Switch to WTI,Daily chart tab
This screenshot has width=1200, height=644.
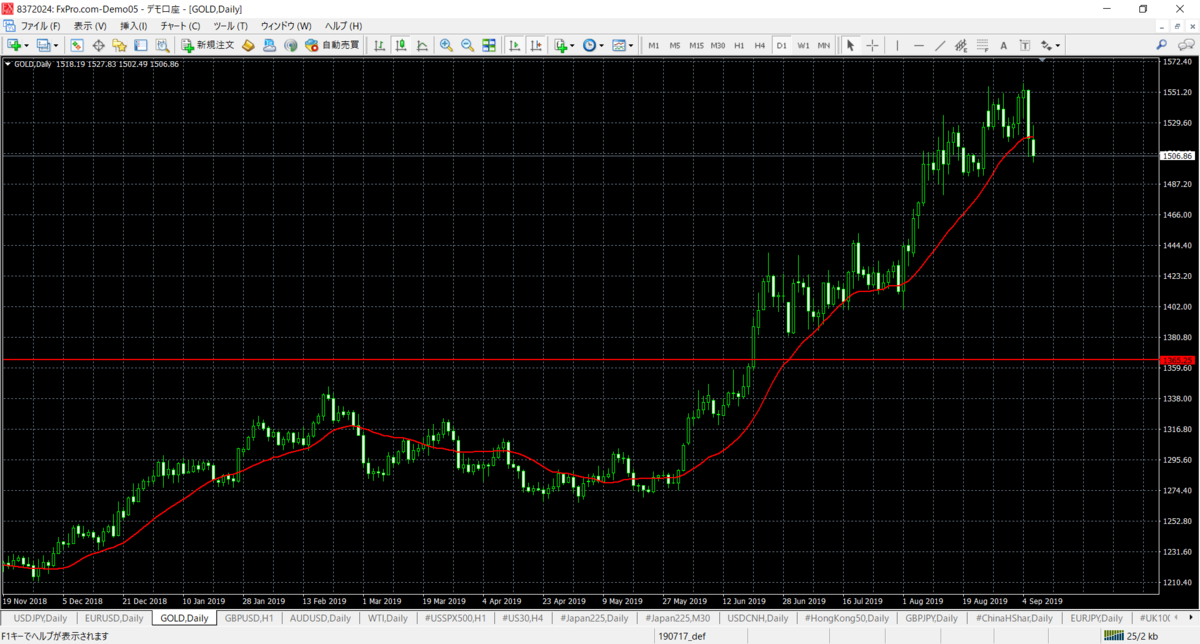tap(387, 619)
